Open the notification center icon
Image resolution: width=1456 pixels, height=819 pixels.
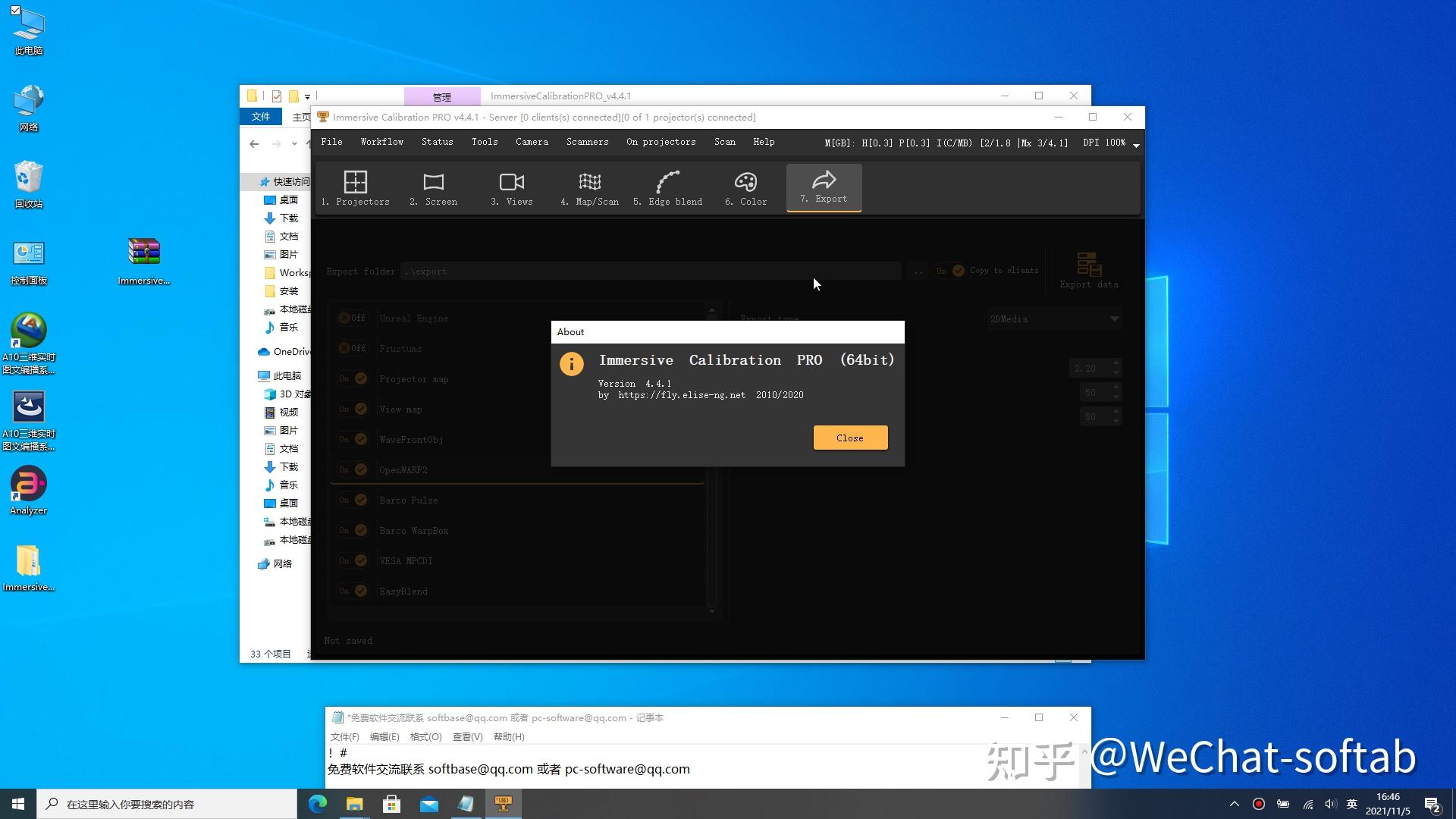click(1432, 804)
